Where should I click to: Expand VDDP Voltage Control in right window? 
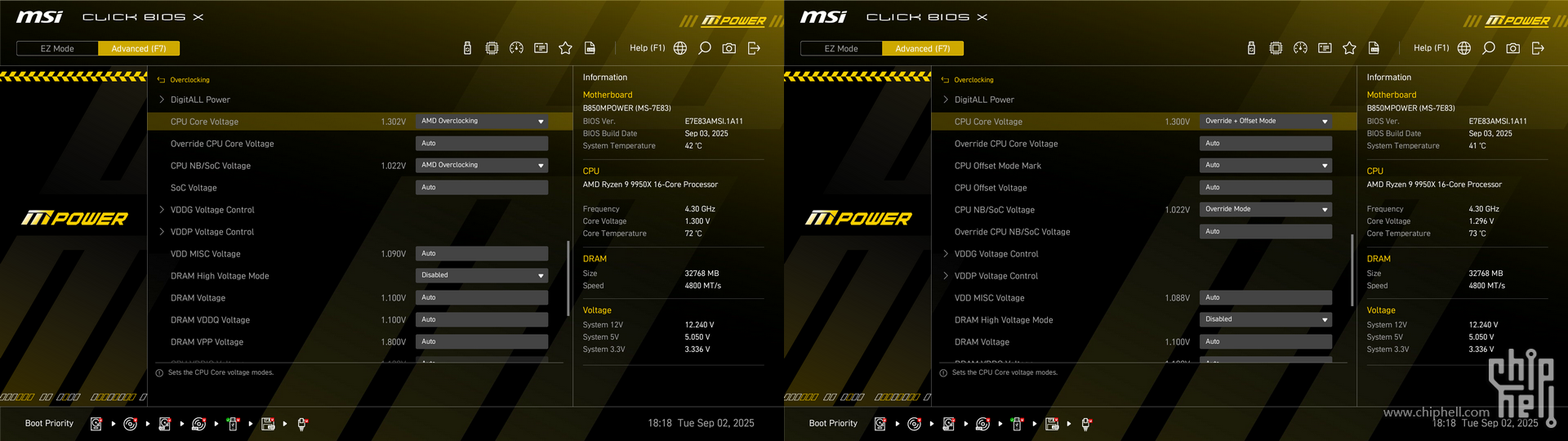click(992, 276)
